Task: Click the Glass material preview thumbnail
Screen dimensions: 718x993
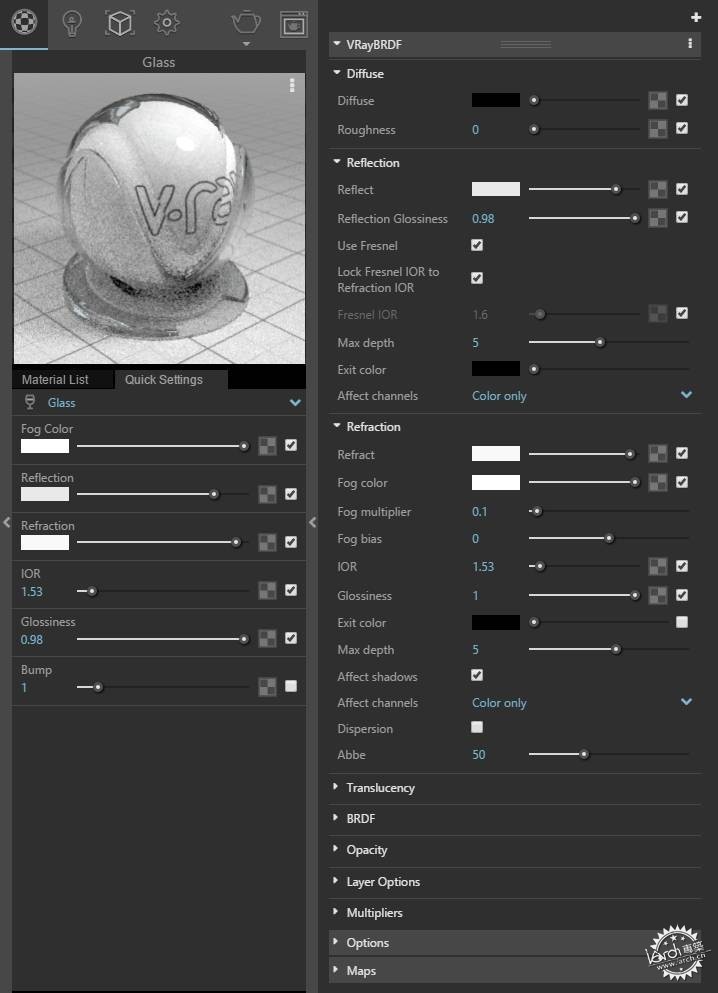Action: pyautogui.click(x=159, y=218)
